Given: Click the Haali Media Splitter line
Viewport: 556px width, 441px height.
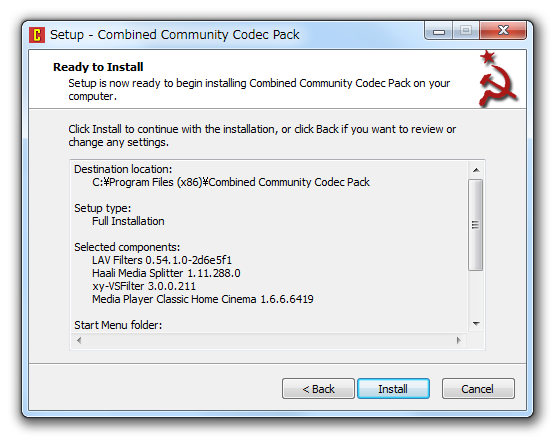Looking at the screenshot, I should (x=166, y=273).
